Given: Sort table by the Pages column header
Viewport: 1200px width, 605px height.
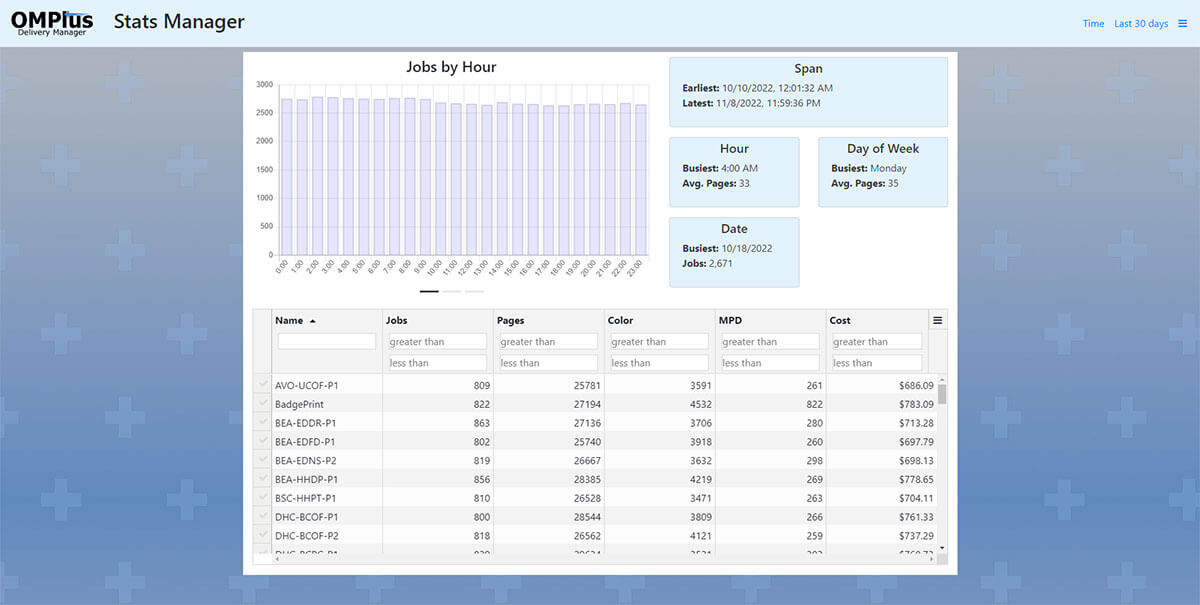Looking at the screenshot, I should [x=511, y=321].
